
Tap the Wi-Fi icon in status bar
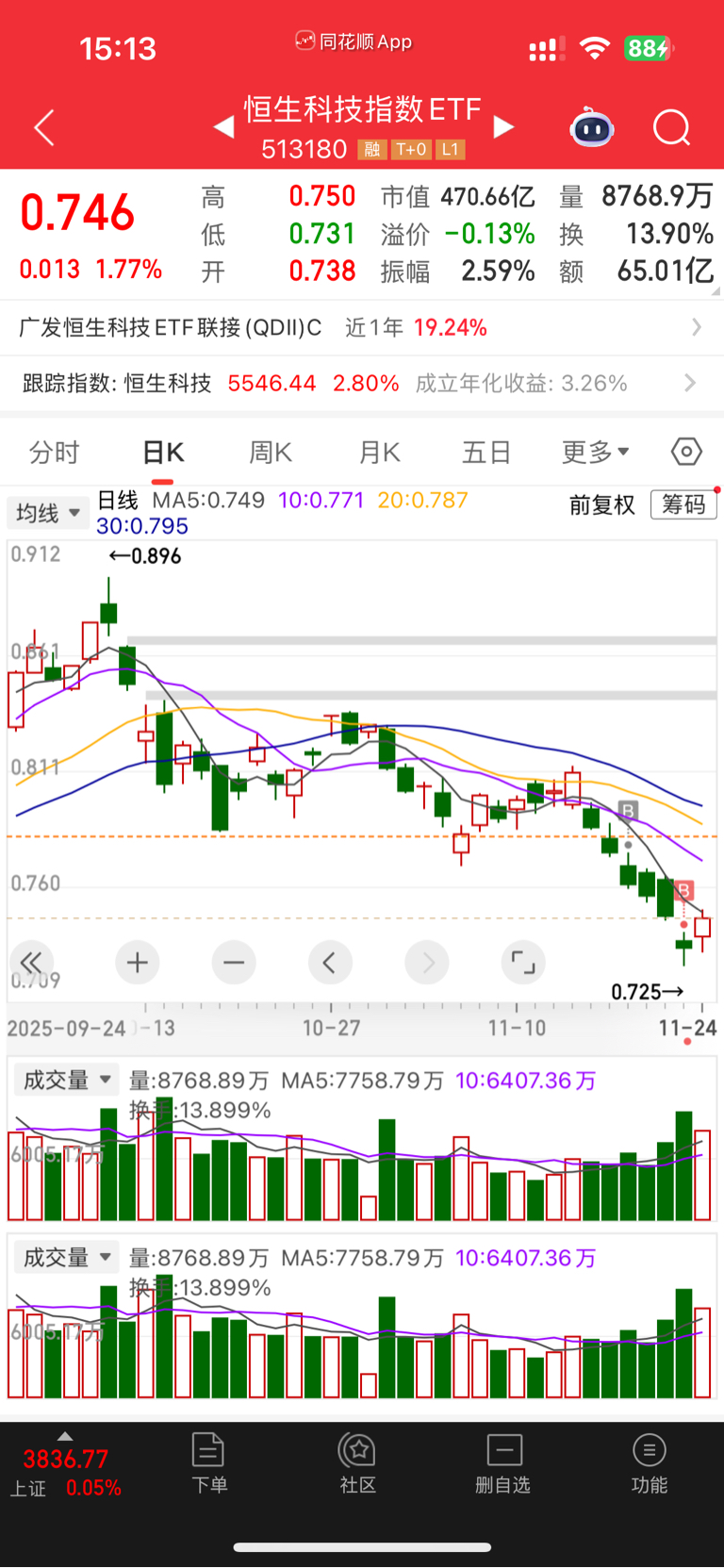click(594, 48)
